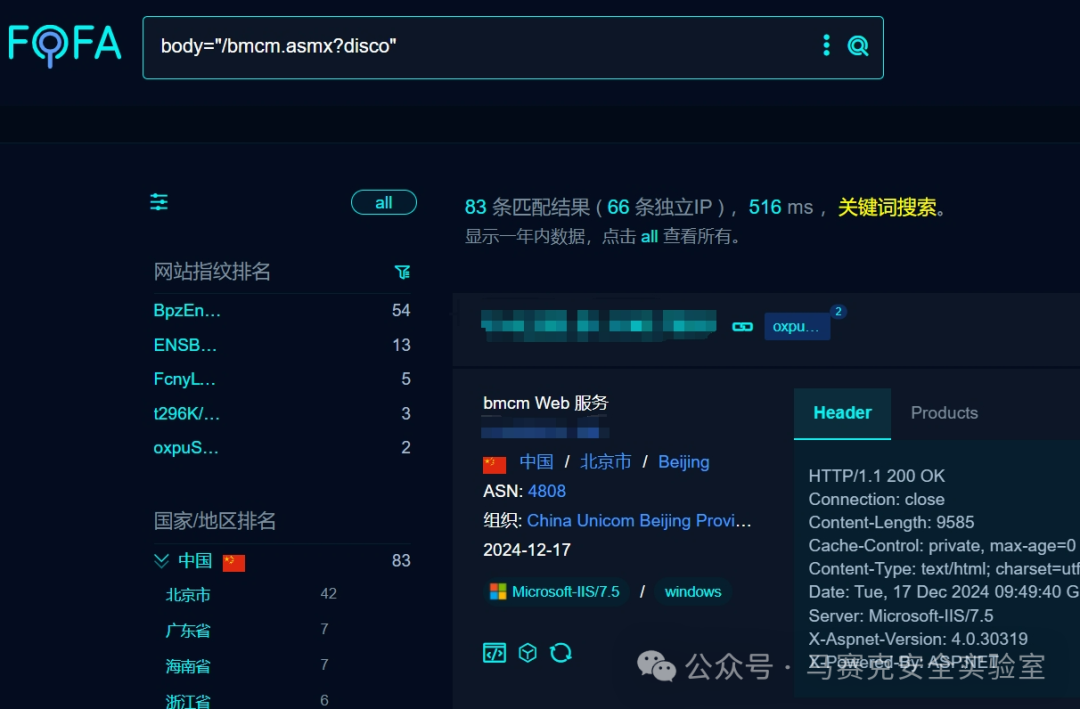Click the oxpu... tag badge
Image resolution: width=1080 pixels, height=709 pixels.
[796, 327]
